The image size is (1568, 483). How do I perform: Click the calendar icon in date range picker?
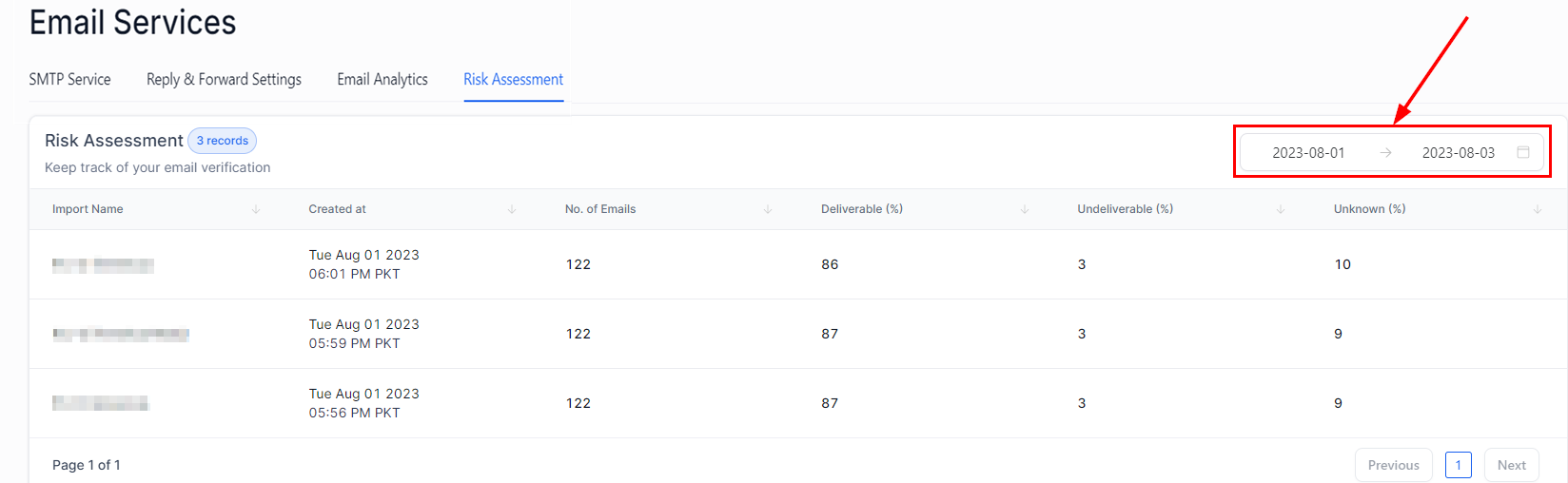(x=1522, y=152)
